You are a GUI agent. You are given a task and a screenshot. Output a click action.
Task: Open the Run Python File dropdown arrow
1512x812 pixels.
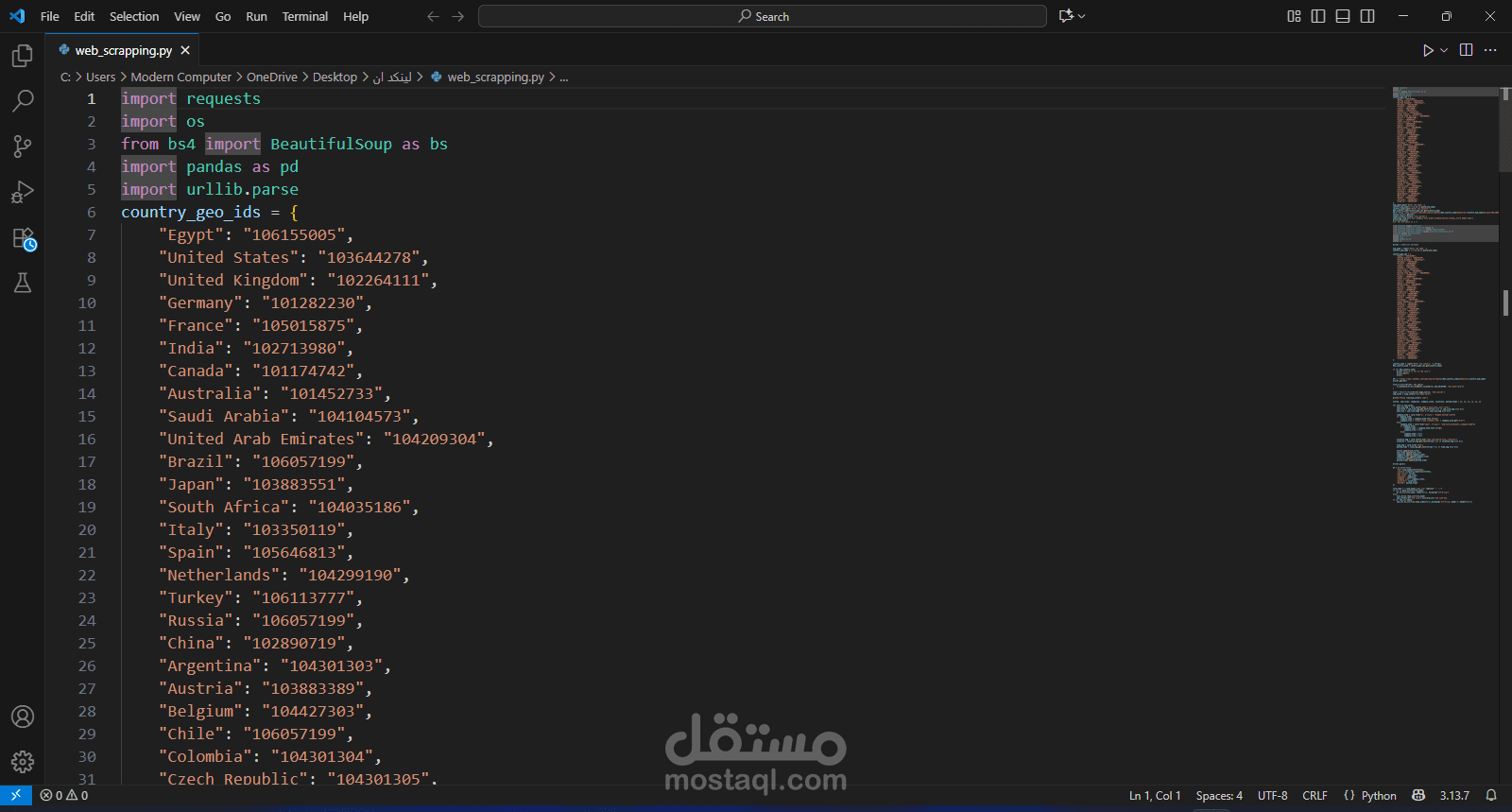click(1444, 50)
